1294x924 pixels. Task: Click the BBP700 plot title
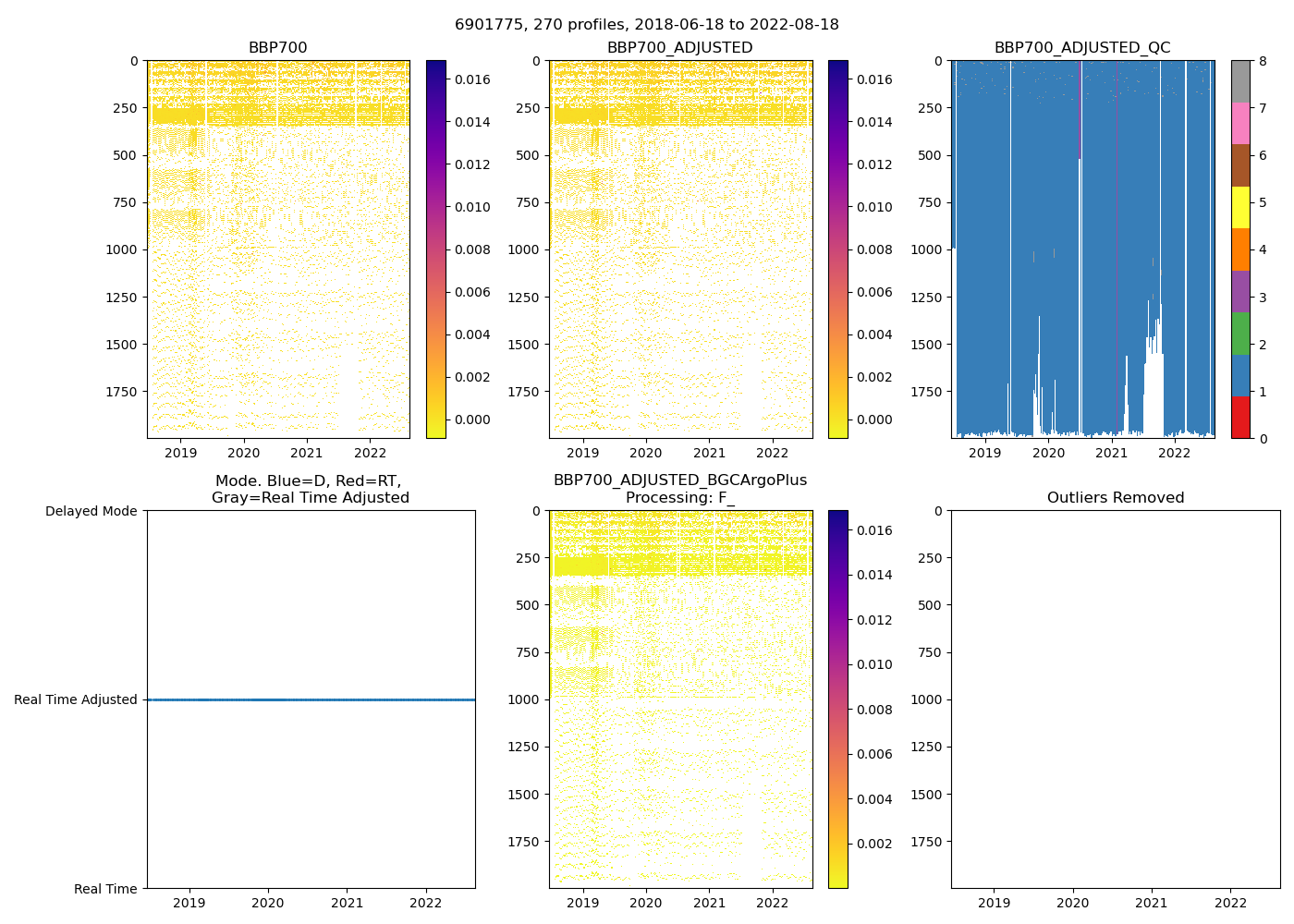pyautogui.click(x=277, y=47)
